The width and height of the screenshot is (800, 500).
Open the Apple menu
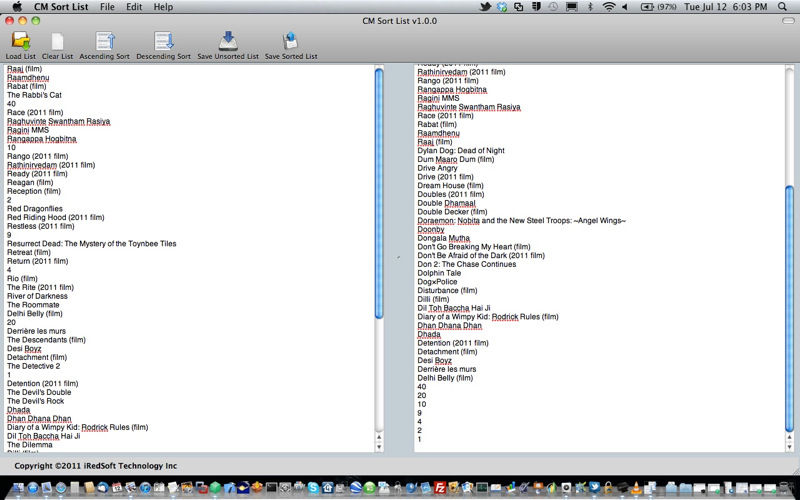click(x=17, y=7)
